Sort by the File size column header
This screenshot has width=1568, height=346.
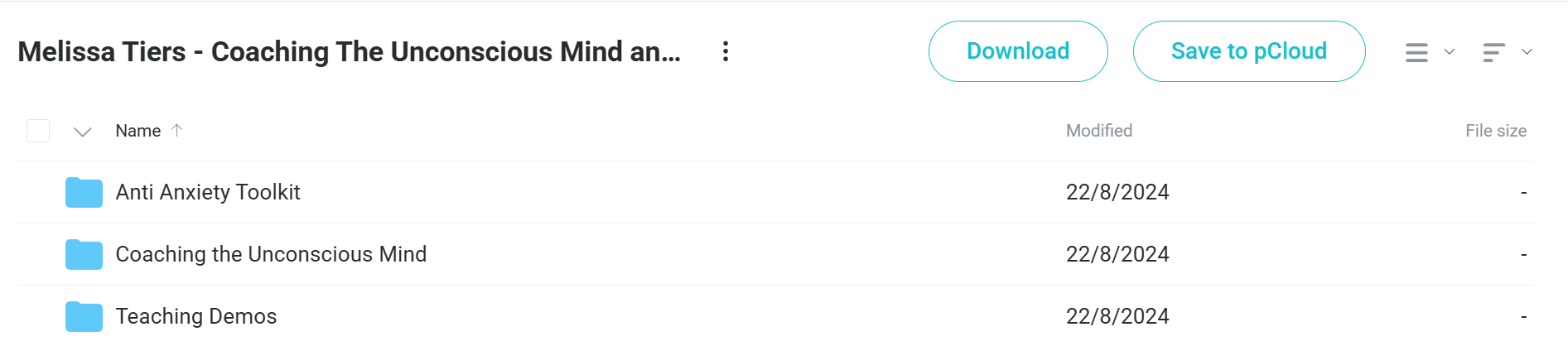1496,131
